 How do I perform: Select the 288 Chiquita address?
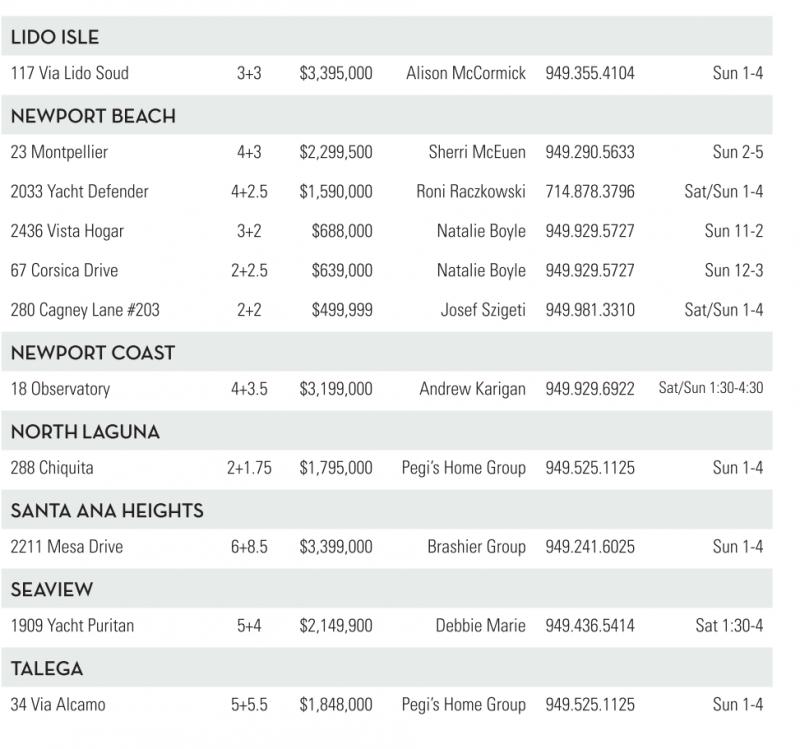(53, 467)
